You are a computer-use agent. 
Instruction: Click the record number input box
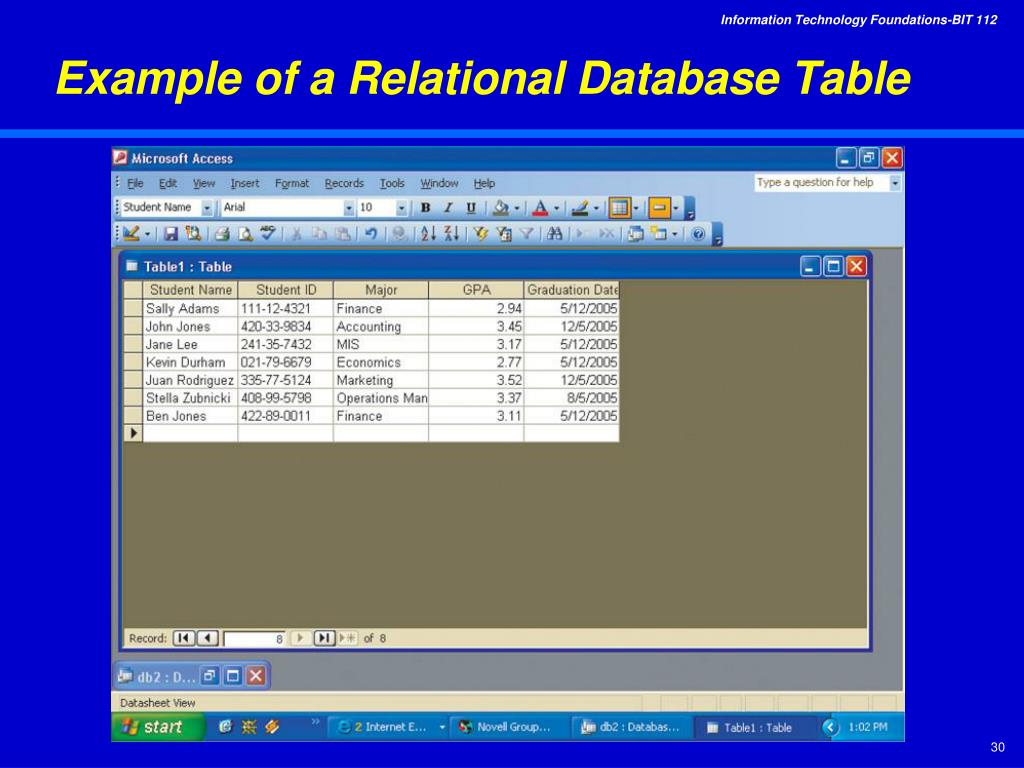coord(255,639)
